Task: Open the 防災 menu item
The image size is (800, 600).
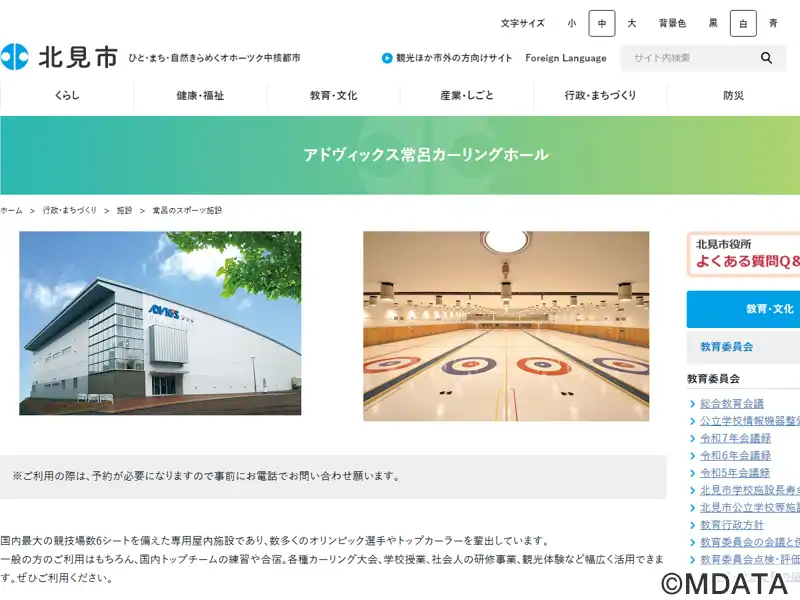Action: tap(733, 95)
